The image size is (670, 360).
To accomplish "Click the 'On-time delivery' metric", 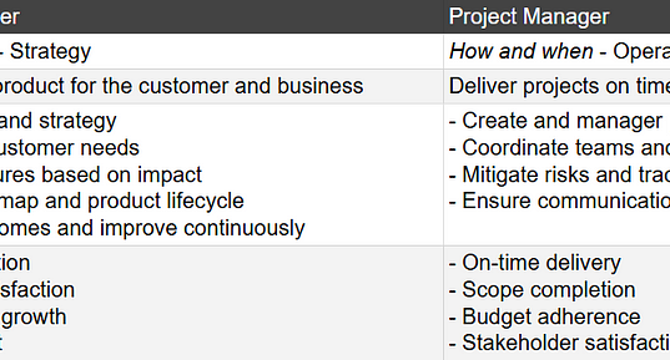I will [x=535, y=263].
